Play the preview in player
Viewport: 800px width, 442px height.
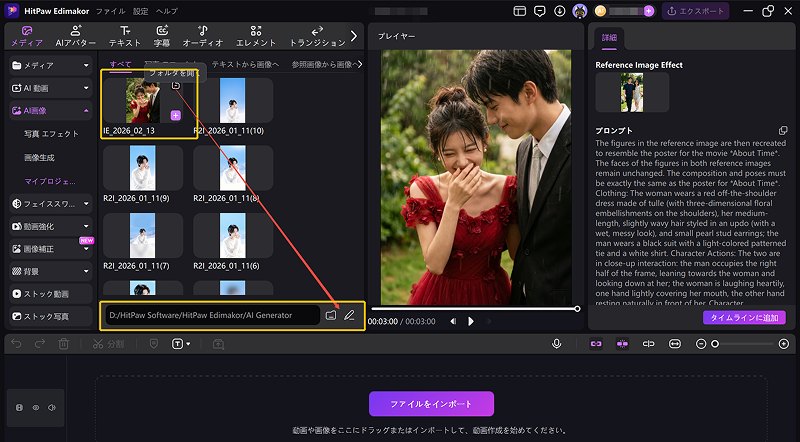click(x=471, y=321)
